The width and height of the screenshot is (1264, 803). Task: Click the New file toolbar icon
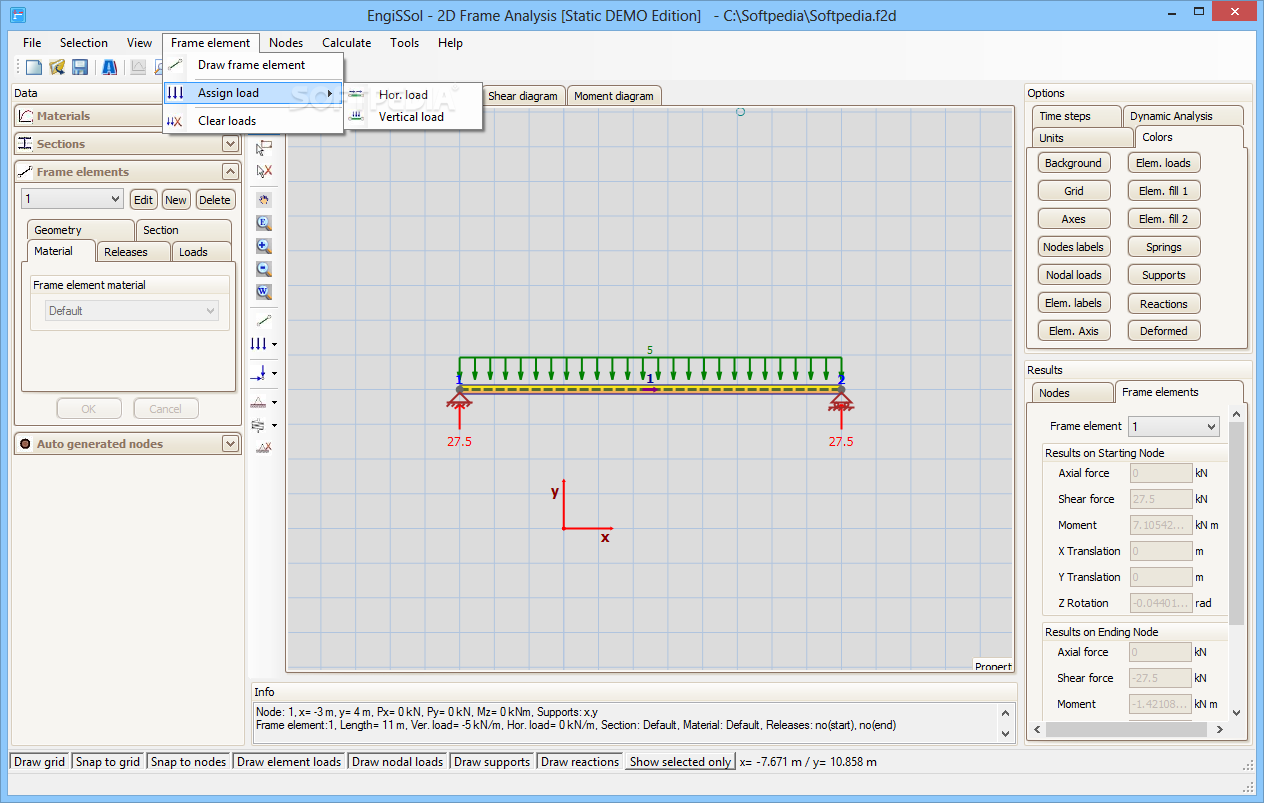click(34, 67)
